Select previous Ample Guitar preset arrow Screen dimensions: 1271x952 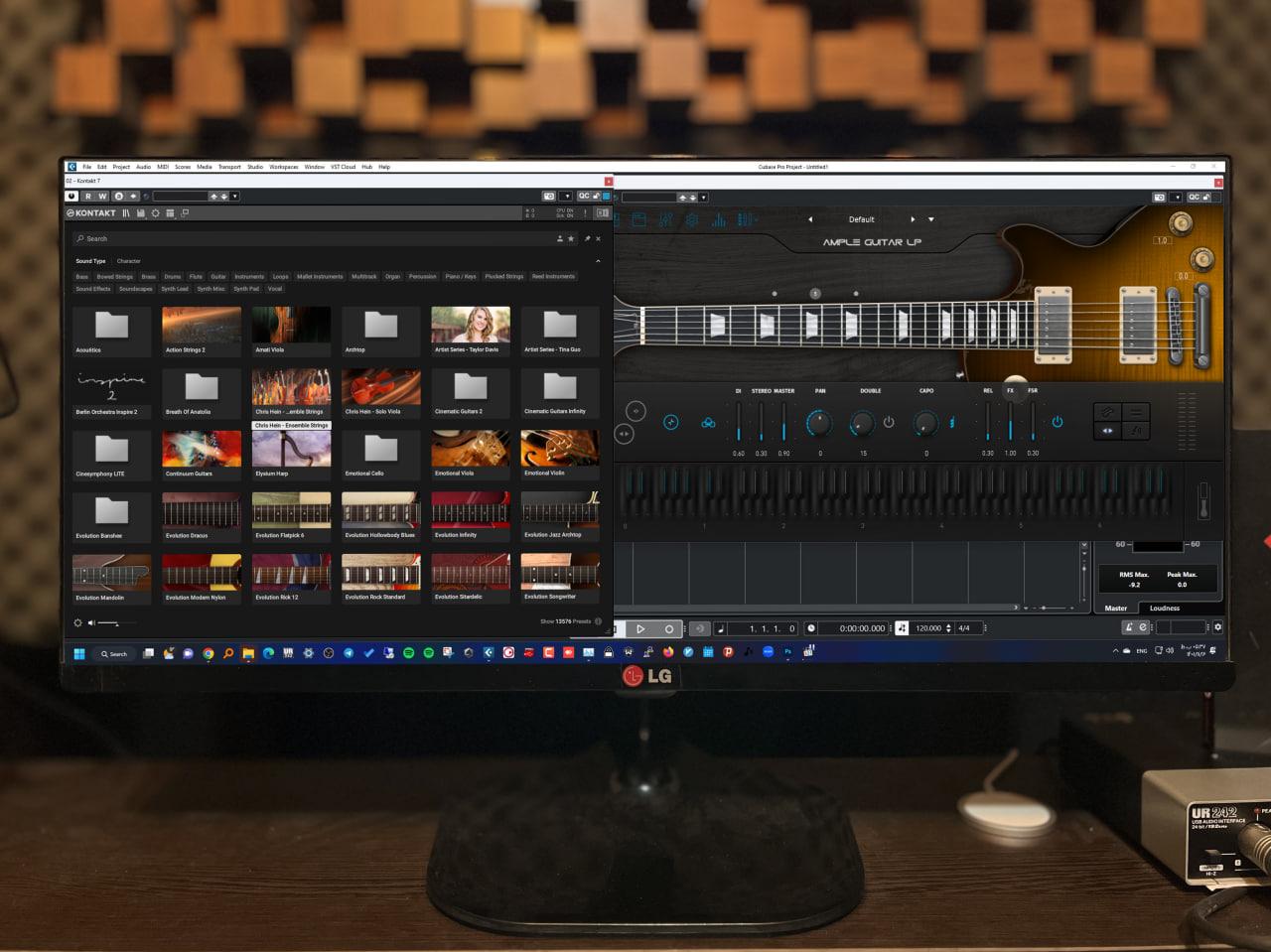click(810, 219)
